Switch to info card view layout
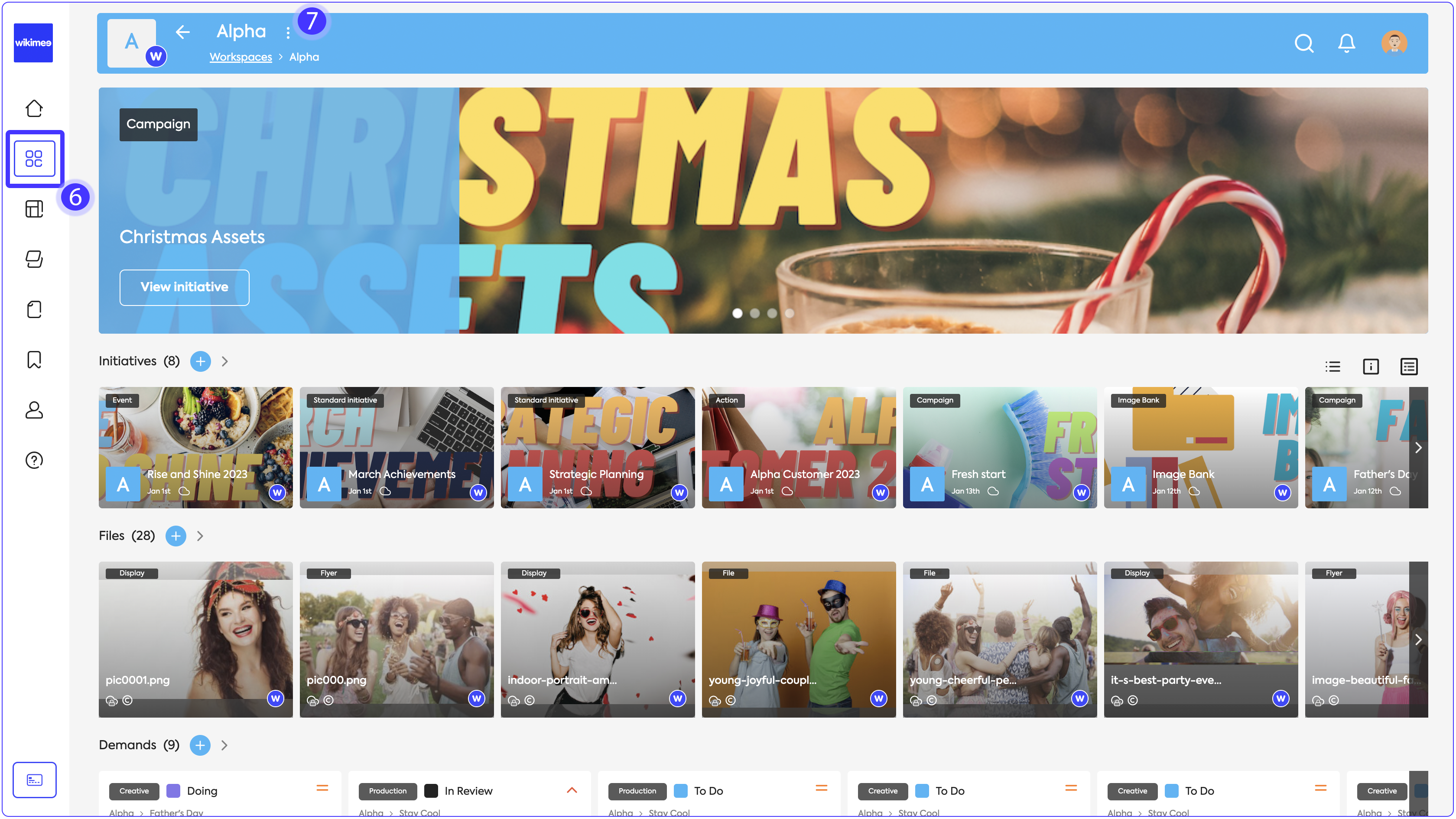1456x819 pixels. [x=1371, y=367]
